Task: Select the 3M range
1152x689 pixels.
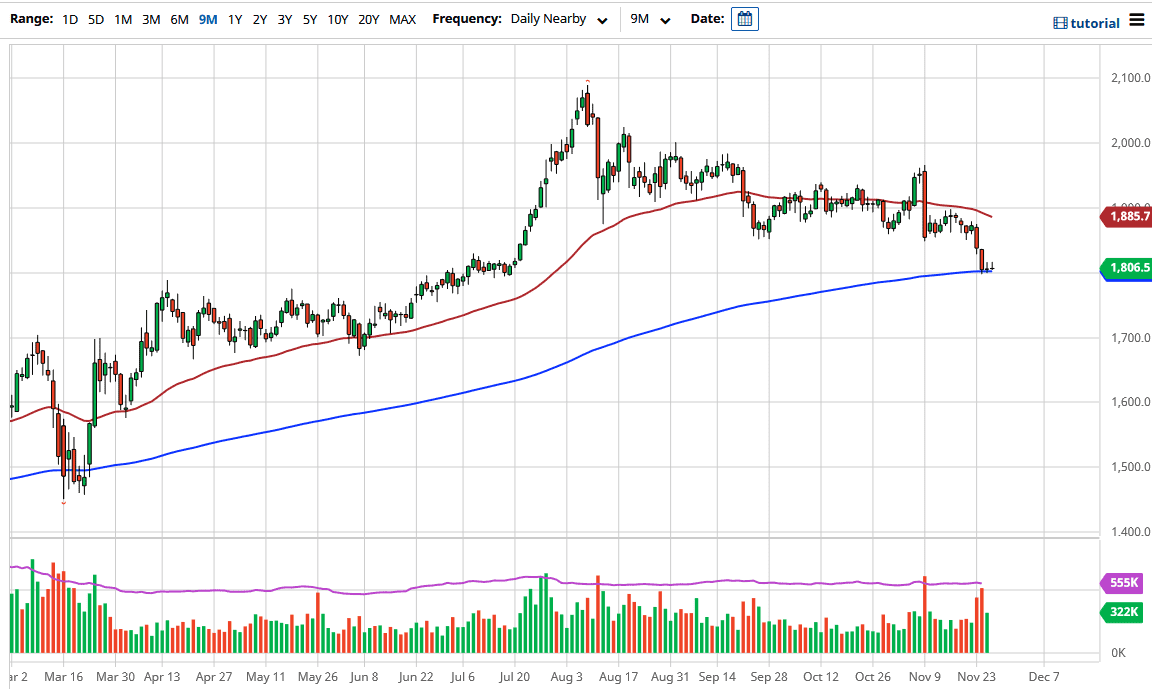Action: click(x=151, y=20)
